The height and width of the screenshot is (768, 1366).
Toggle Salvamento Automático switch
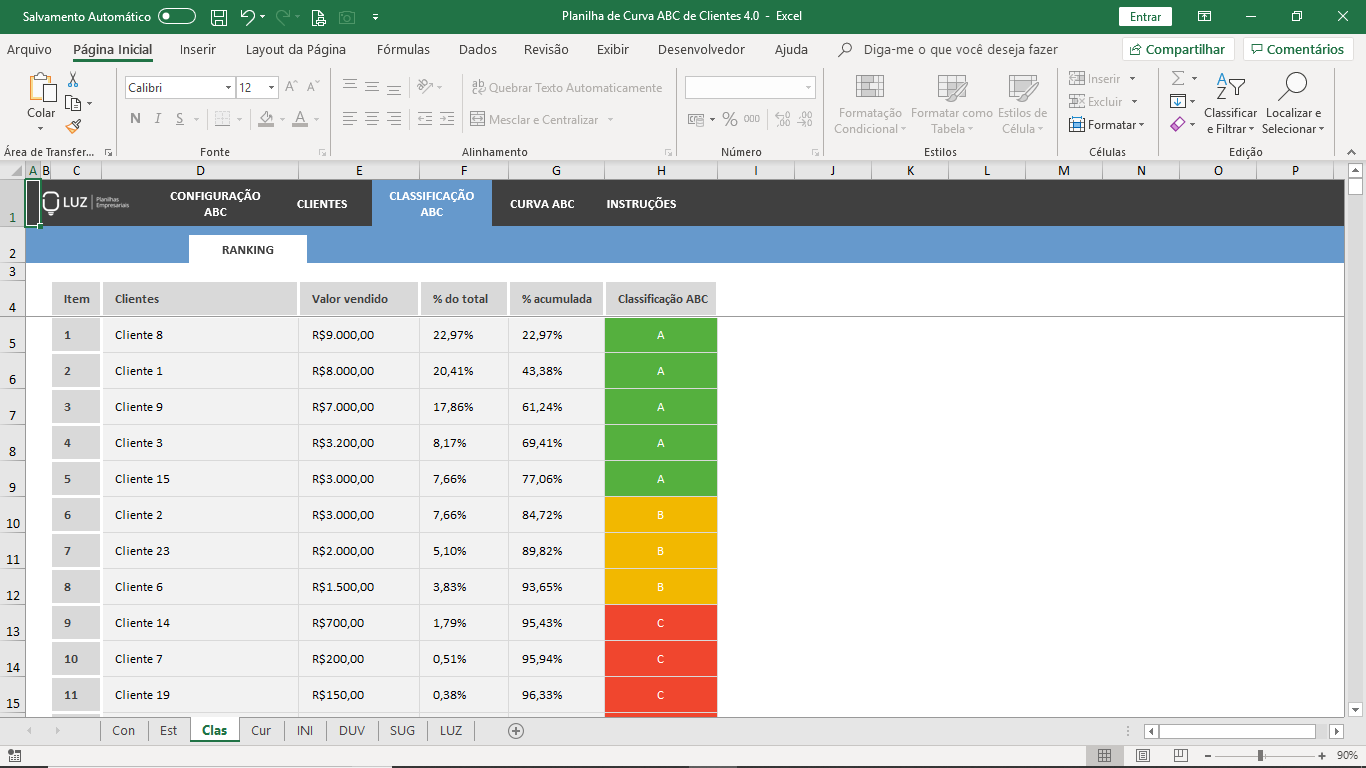(177, 17)
